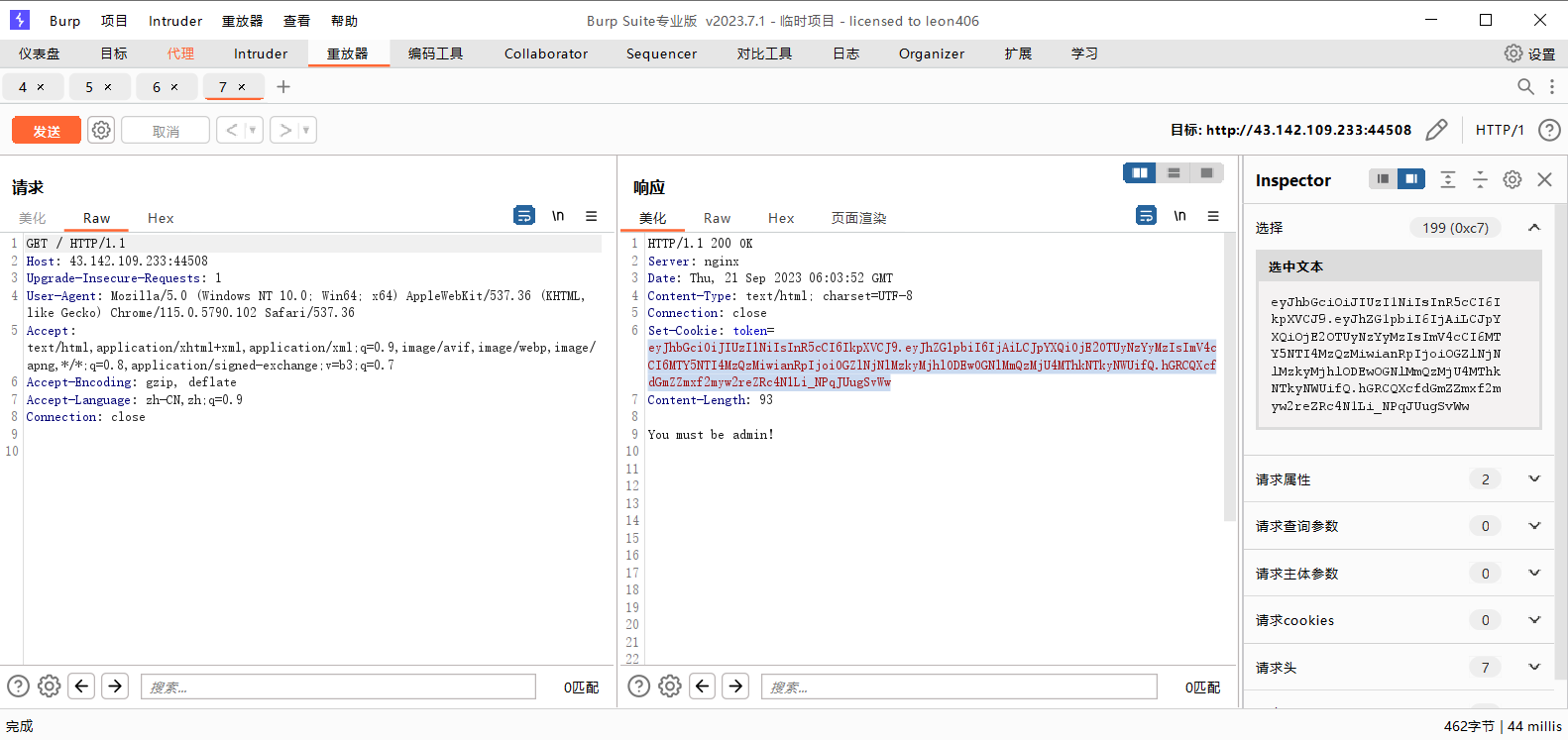Expand the 请求主体参数 section
The image size is (1568, 740).
click(1534, 574)
